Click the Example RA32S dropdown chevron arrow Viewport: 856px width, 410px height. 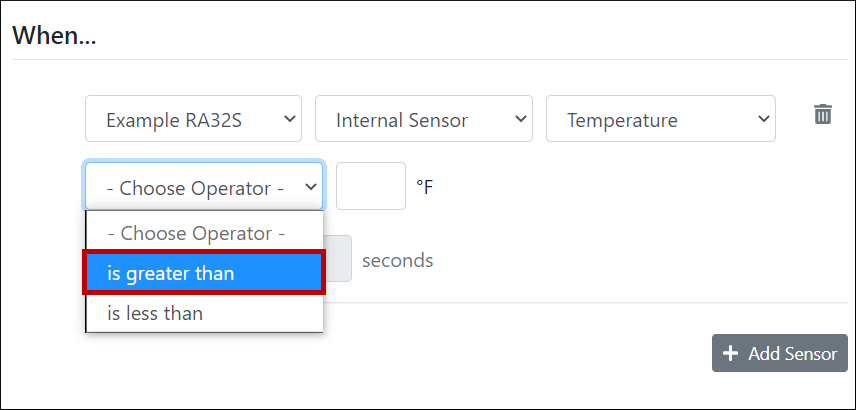[x=291, y=119]
